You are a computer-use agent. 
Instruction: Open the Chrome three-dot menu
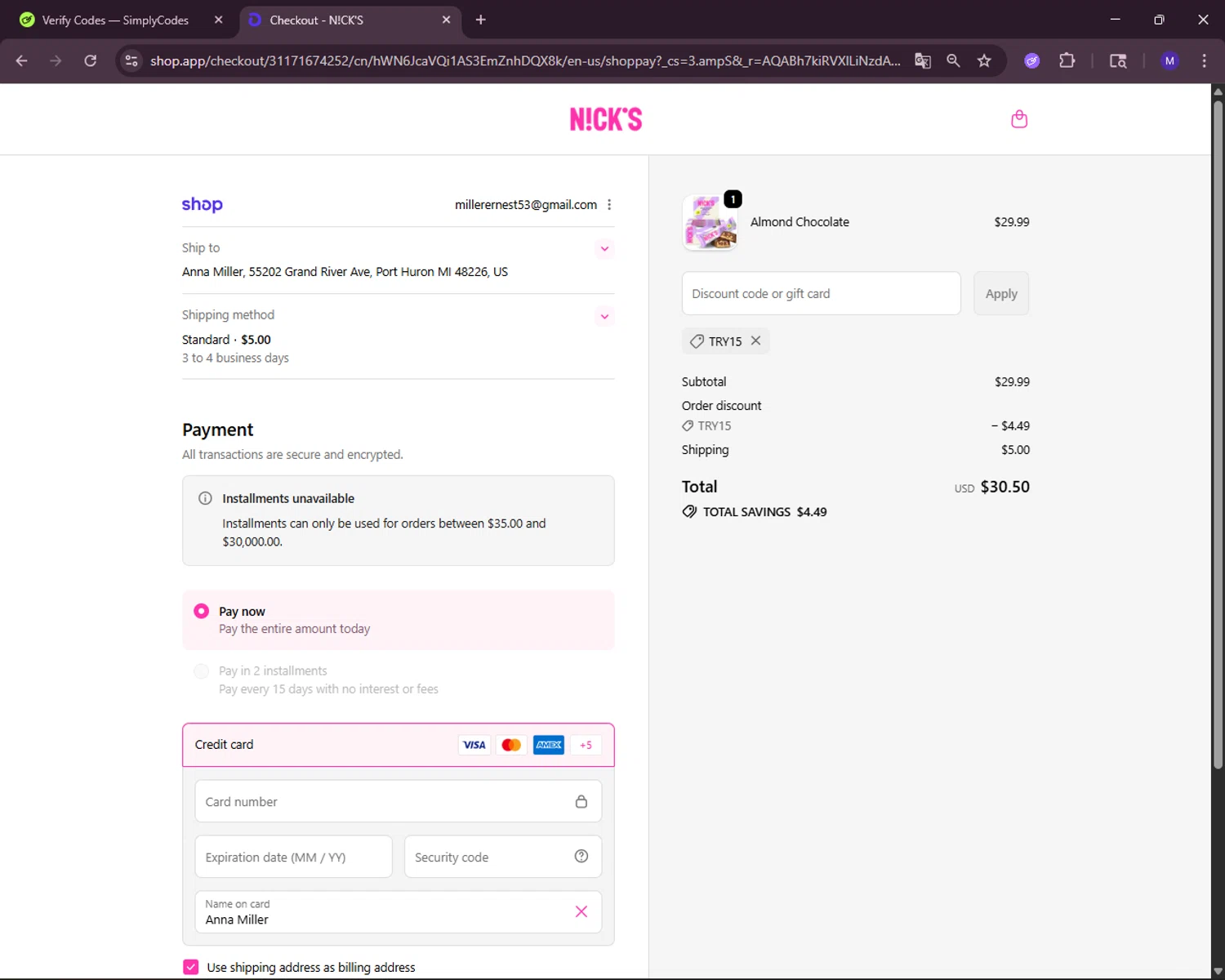(1204, 60)
